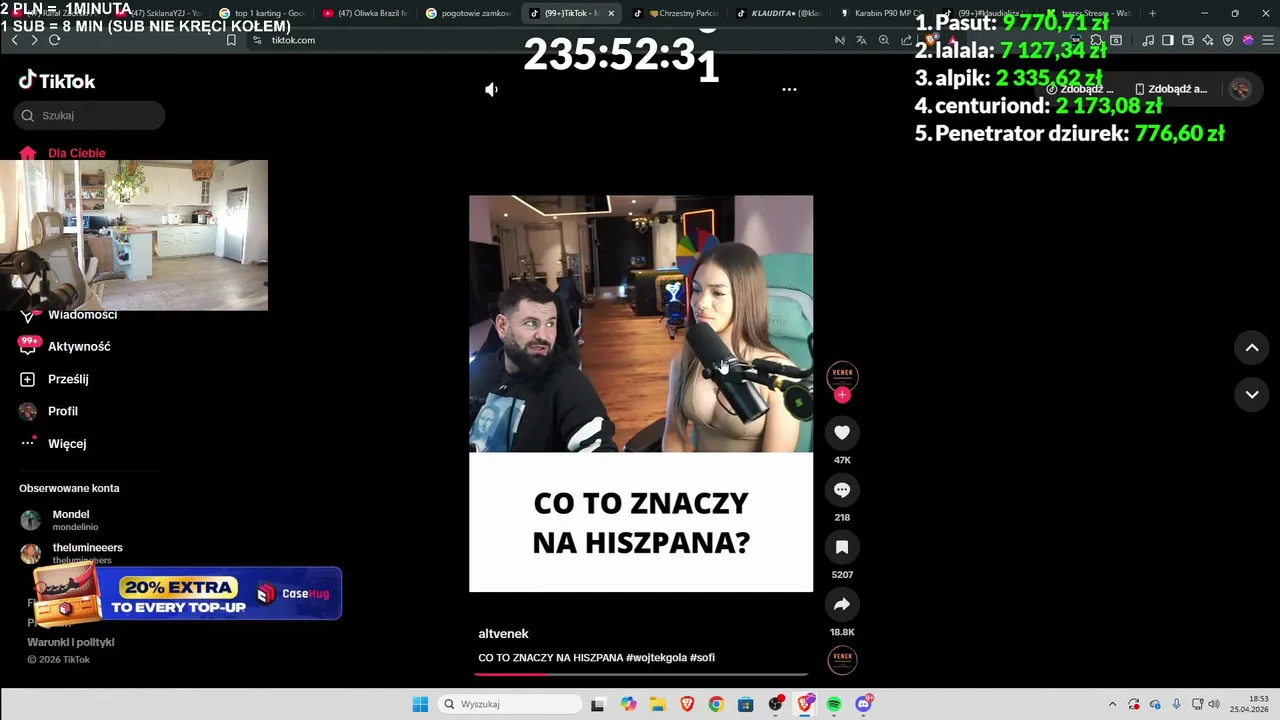Image resolution: width=1280 pixels, height=720 pixels.
Task: Switch to the KLAUDITA TikTok tab
Action: [778, 13]
